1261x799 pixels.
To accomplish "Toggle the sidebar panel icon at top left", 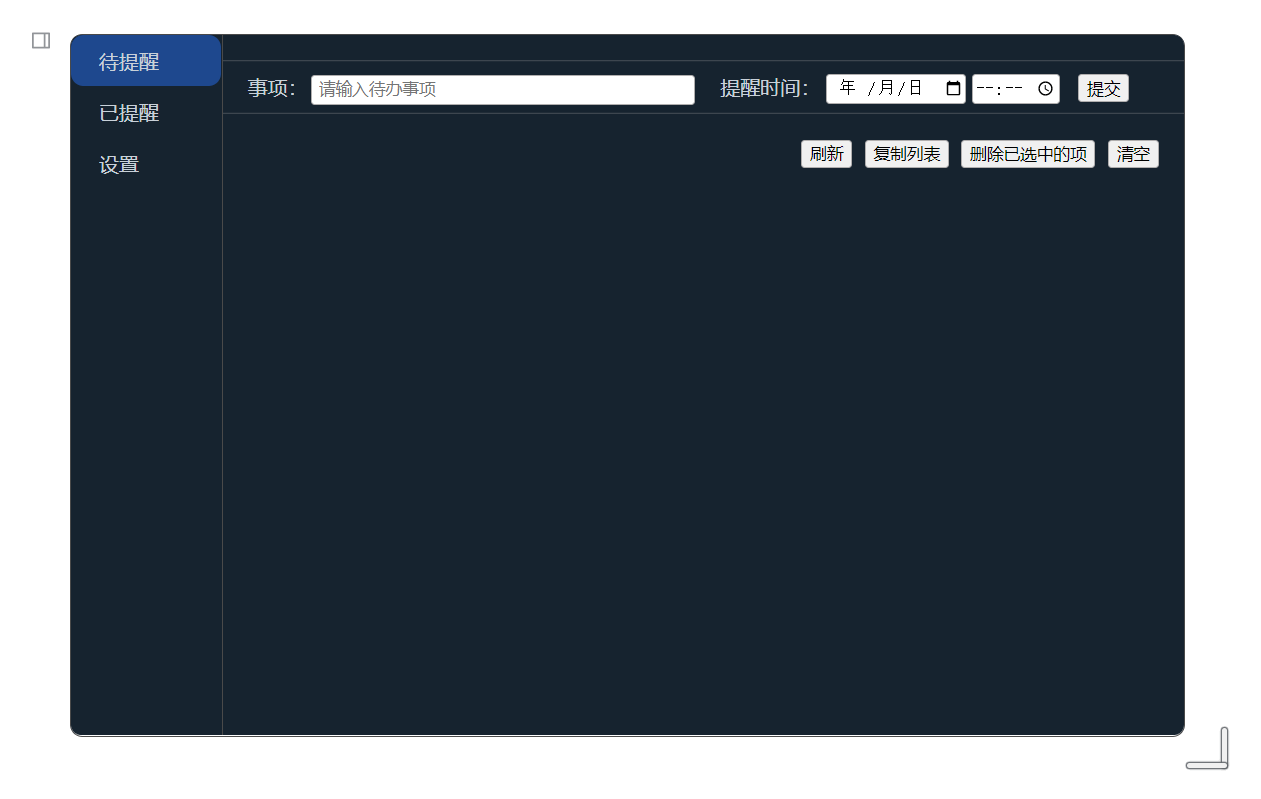I will [x=41, y=40].
